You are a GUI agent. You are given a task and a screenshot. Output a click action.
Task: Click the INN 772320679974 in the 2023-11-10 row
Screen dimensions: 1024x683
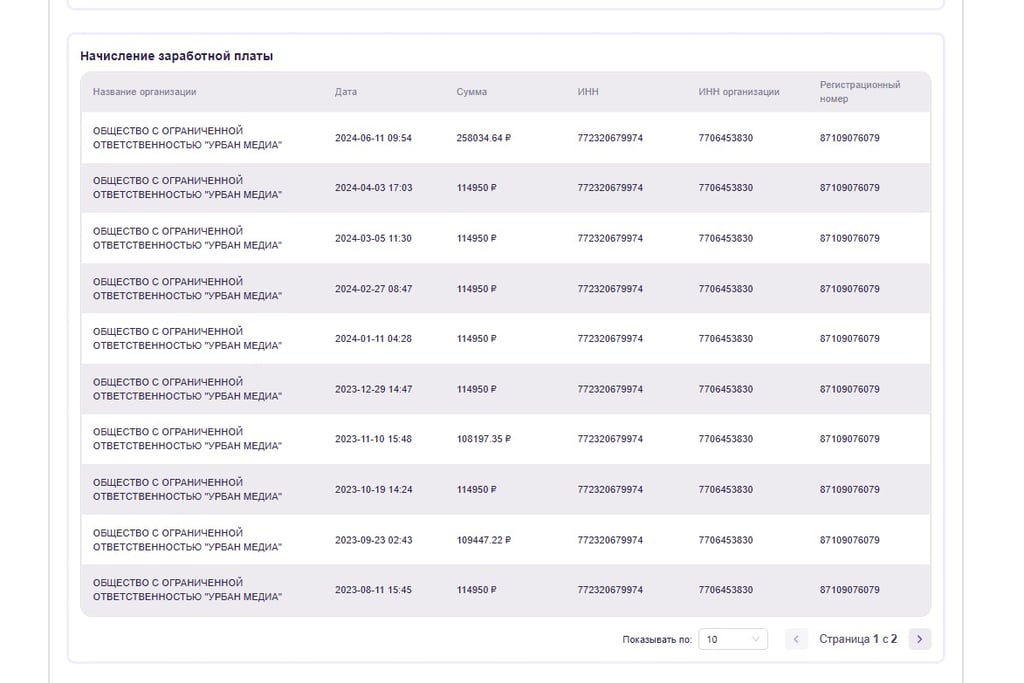pos(610,439)
